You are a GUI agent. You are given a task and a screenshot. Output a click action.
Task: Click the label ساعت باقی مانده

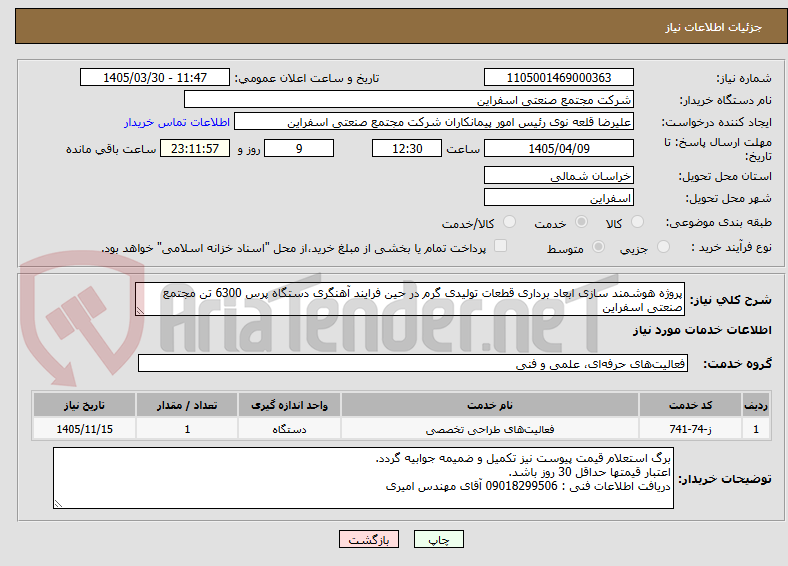point(111,149)
